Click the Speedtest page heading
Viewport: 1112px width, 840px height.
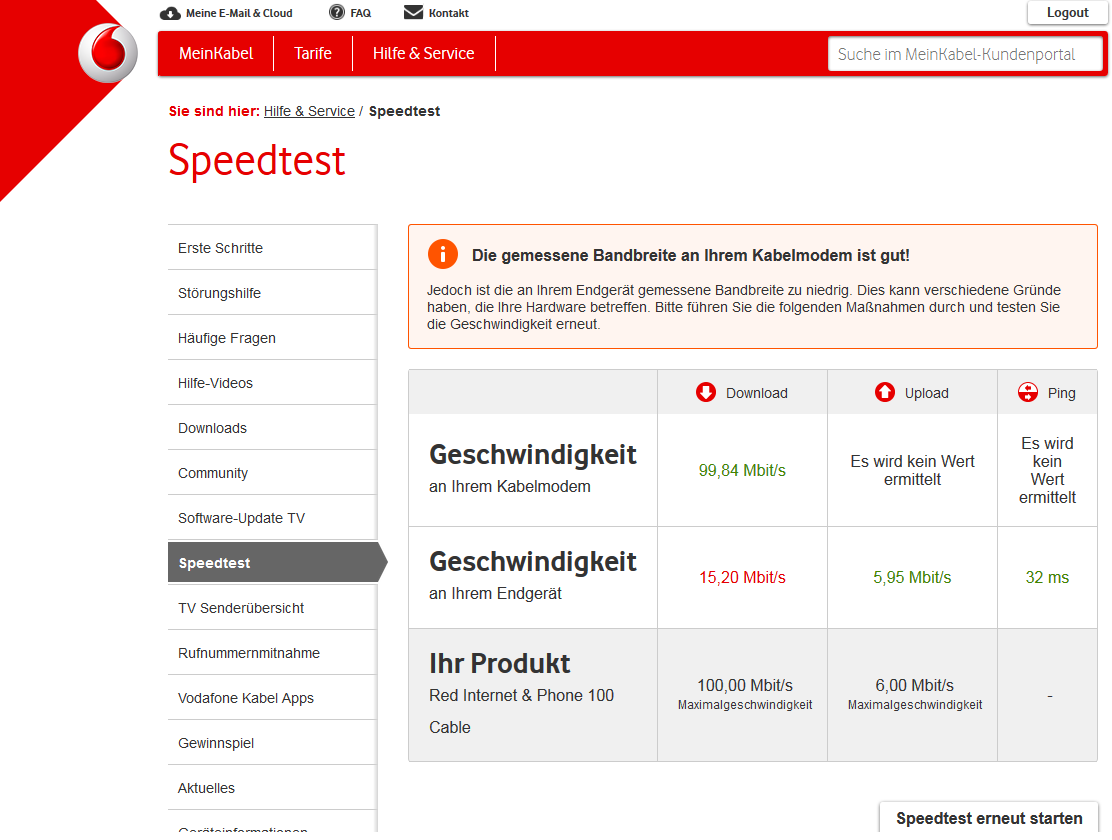(x=257, y=161)
